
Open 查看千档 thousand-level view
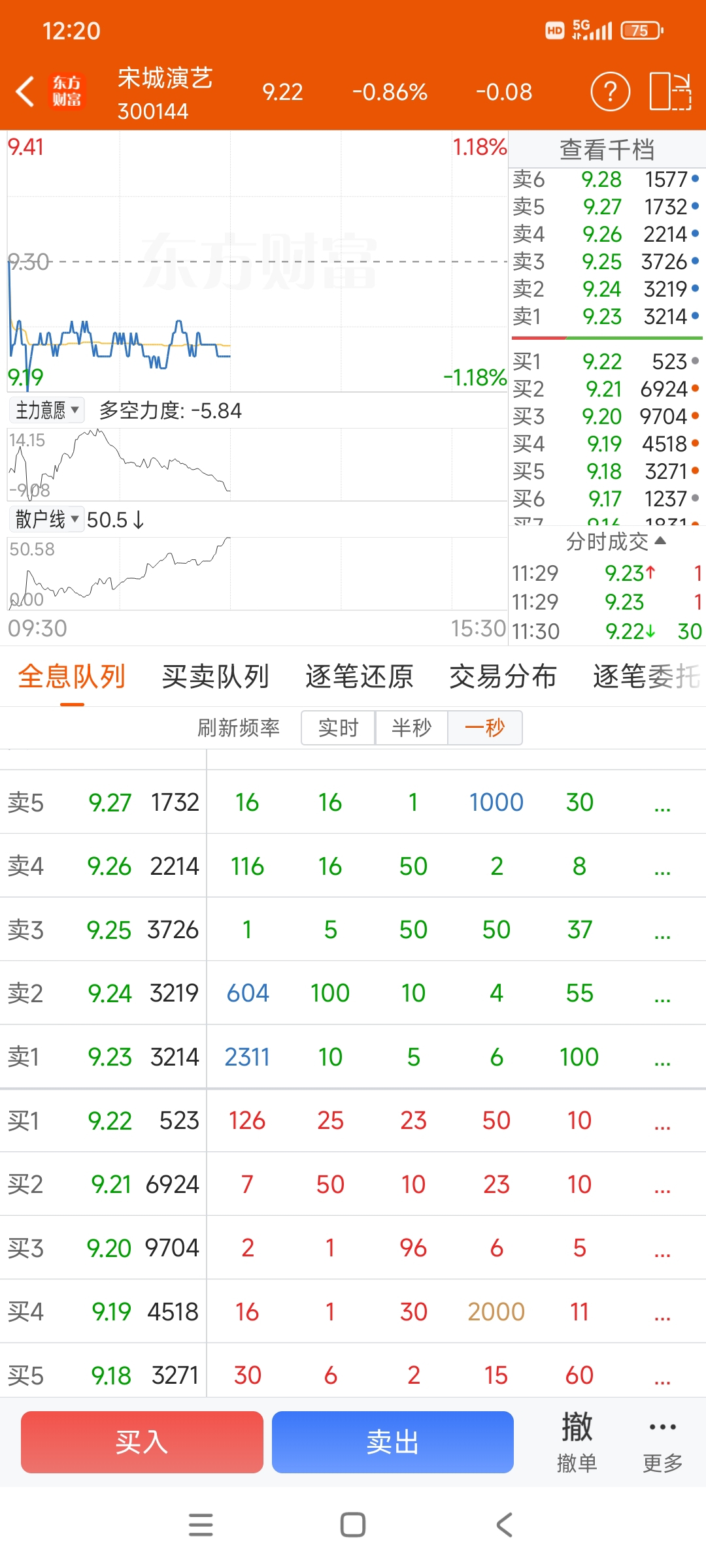click(x=607, y=149)
